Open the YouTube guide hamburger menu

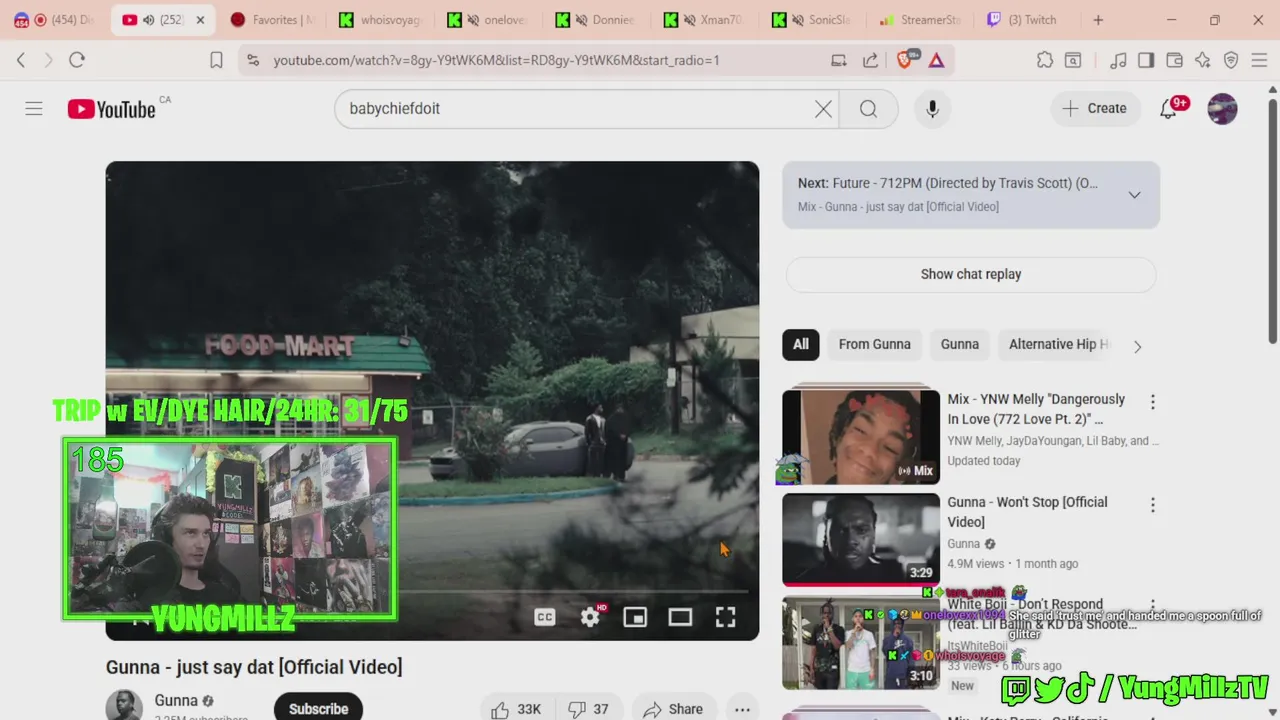tap(34, 108)
